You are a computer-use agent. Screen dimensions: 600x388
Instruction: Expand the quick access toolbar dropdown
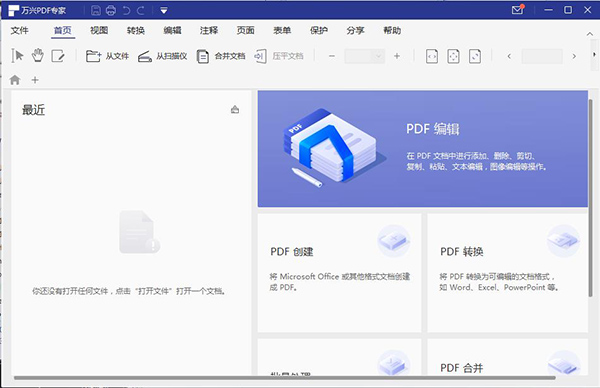[x=164, y=11]
